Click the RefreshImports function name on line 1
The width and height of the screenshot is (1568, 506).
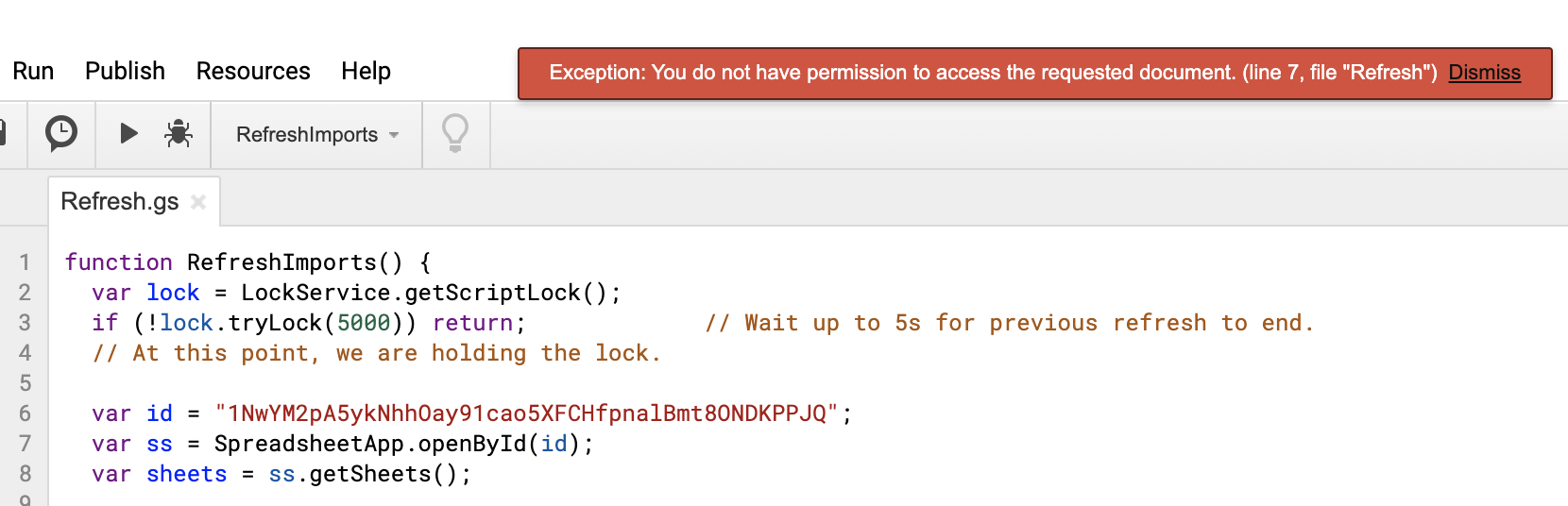(281, 262)
